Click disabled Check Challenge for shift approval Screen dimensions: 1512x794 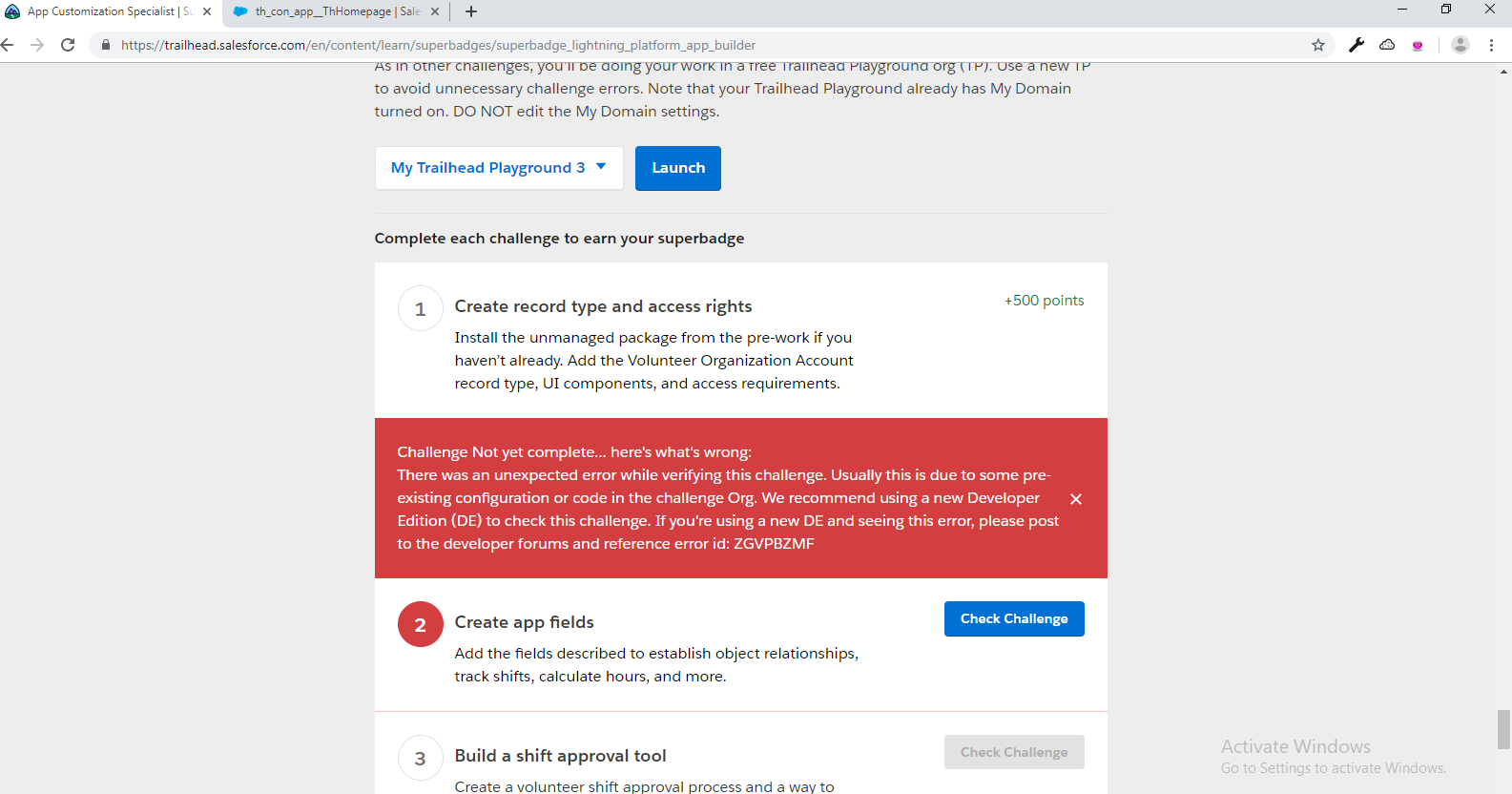point(1014,752)
